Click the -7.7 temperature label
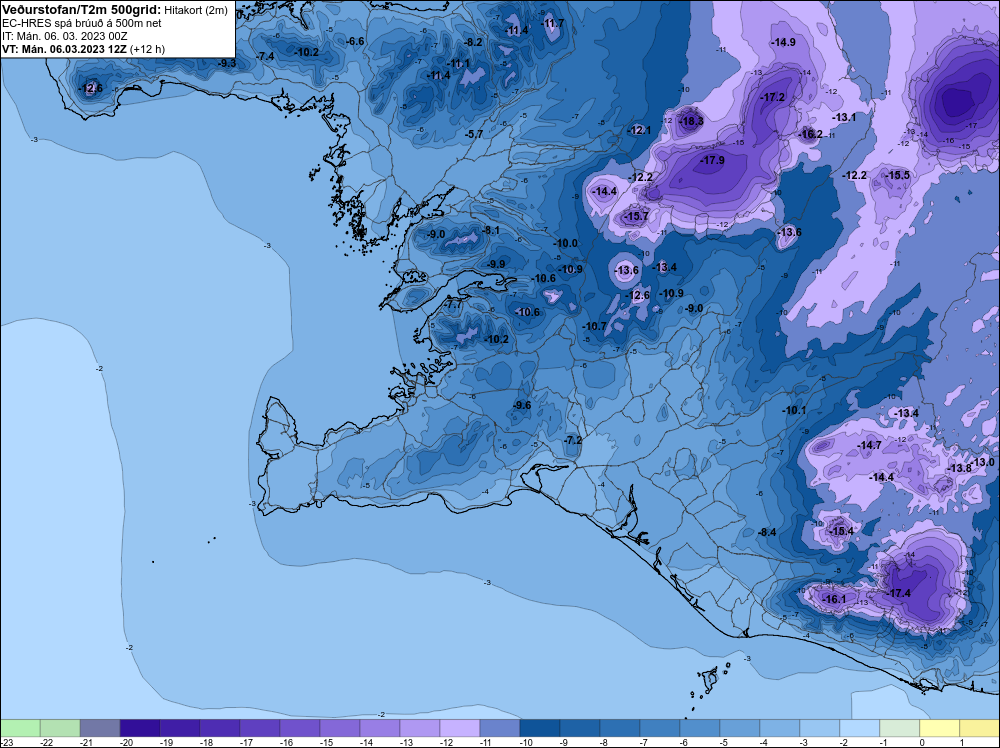Viewport: 1000px width, 748px height. pos(453,305)
